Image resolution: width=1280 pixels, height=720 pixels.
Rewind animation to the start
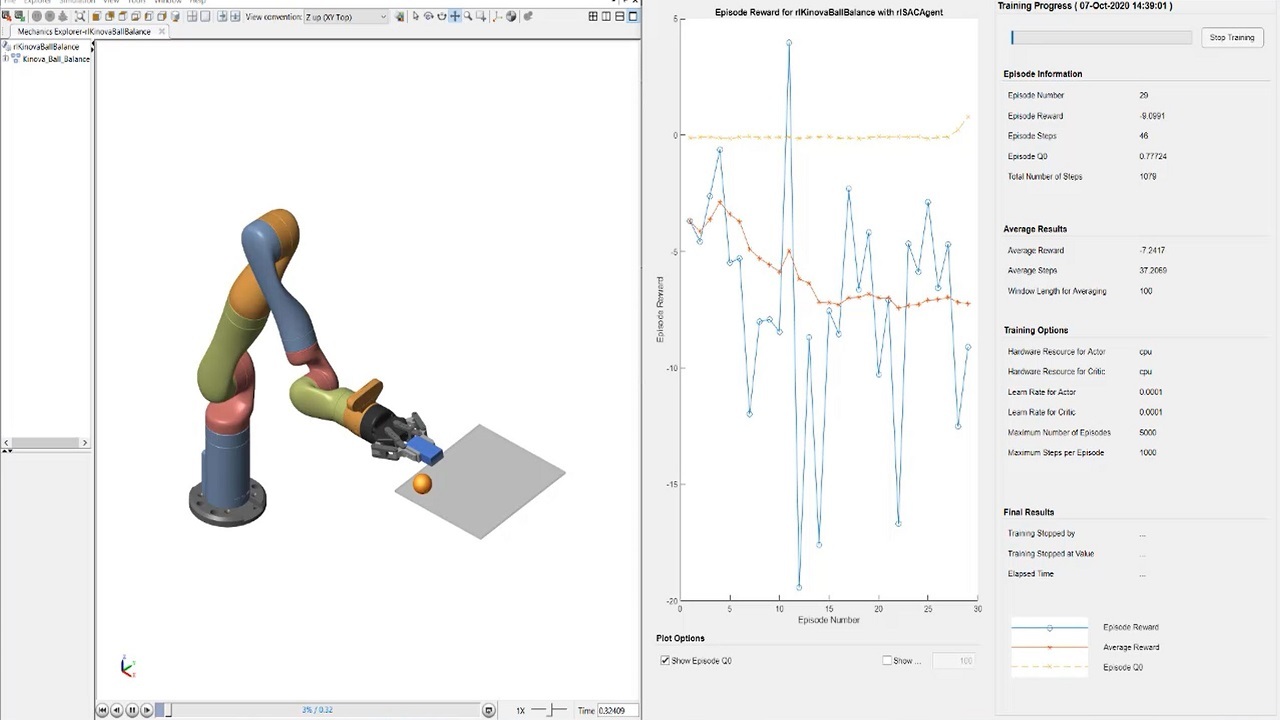102,710
